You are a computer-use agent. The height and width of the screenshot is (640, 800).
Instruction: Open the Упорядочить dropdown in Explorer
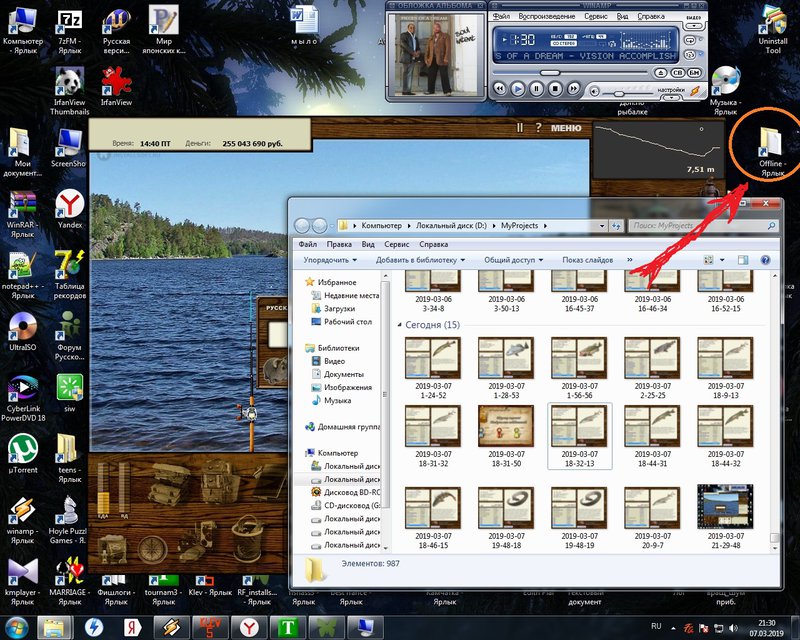(x=330, y=260)
